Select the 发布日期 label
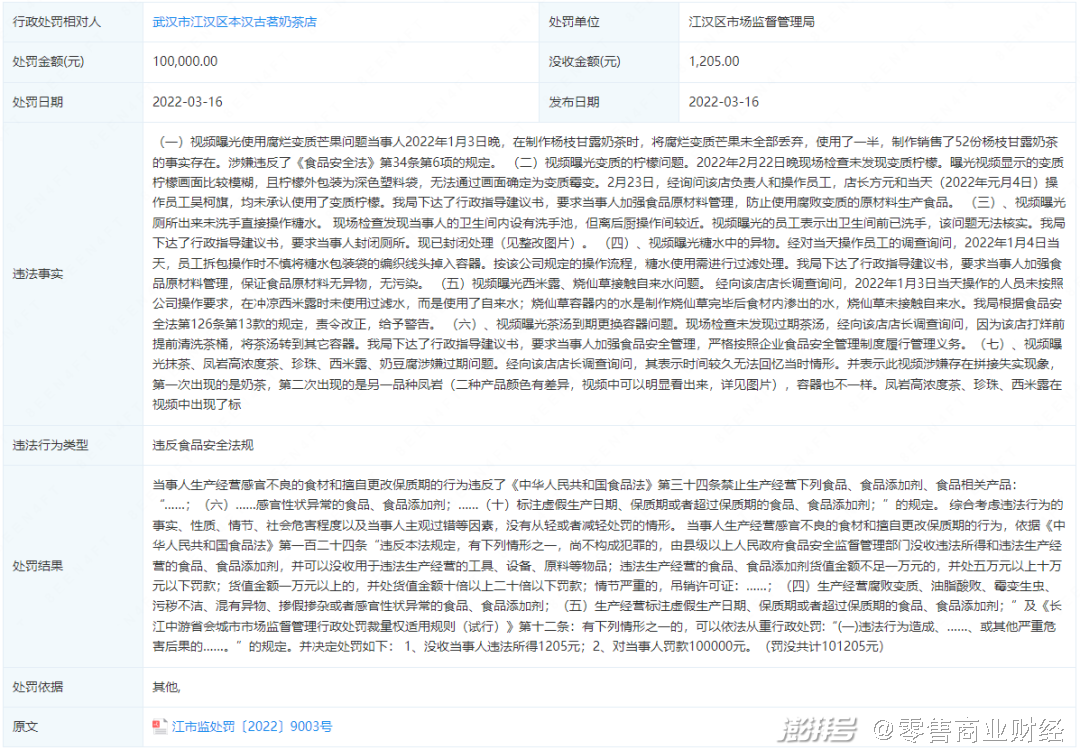Viewport: 1080px width, 750px height. click(x=574, y=102)
